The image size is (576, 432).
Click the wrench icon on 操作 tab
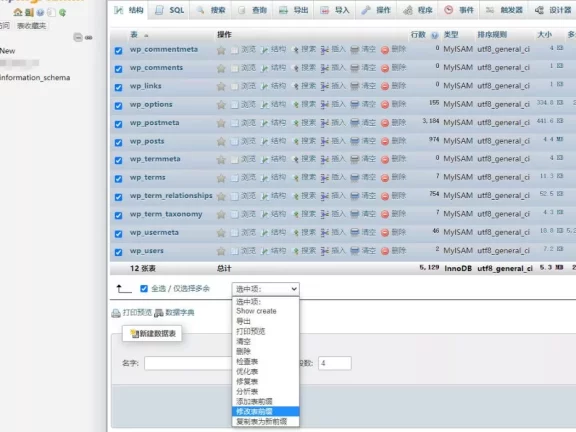pyautogui.click(x=366, y=10)
